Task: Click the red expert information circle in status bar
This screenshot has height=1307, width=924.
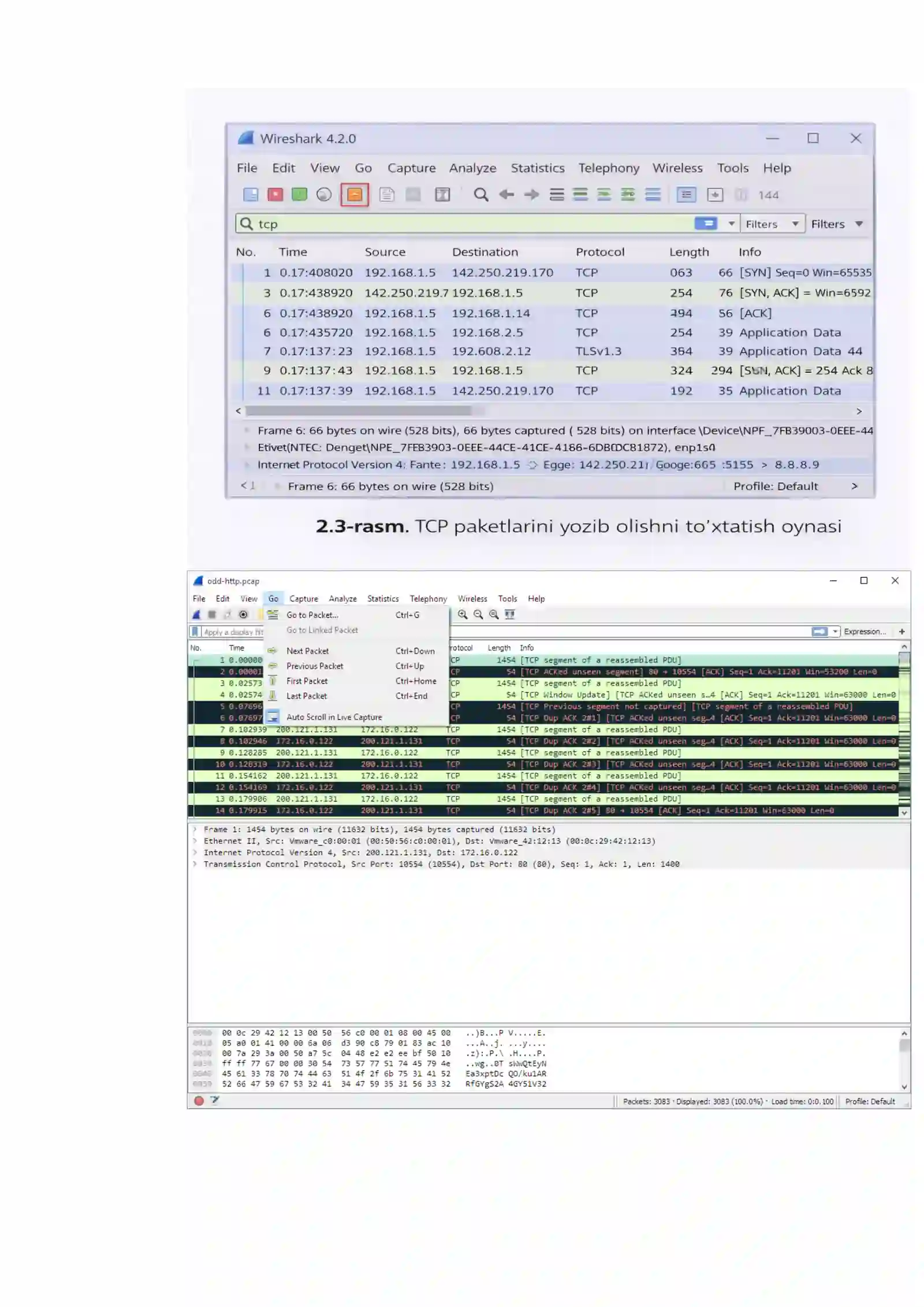Action: [x=199, y=1100]
